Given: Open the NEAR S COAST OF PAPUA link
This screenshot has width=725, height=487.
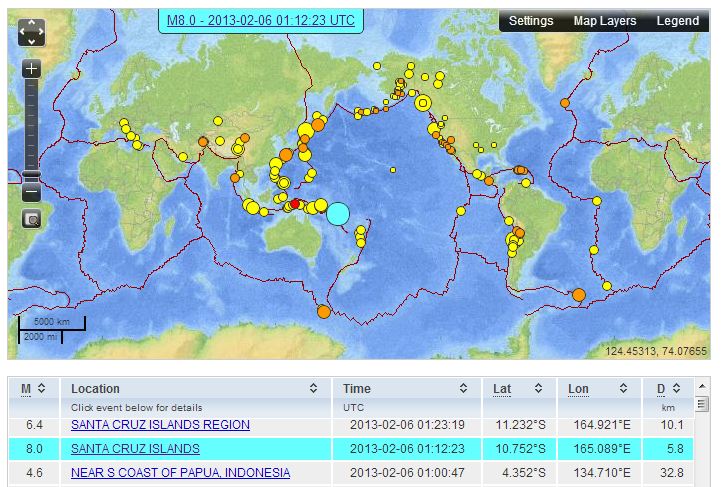Looking at the screenshot, I should 180,472.
